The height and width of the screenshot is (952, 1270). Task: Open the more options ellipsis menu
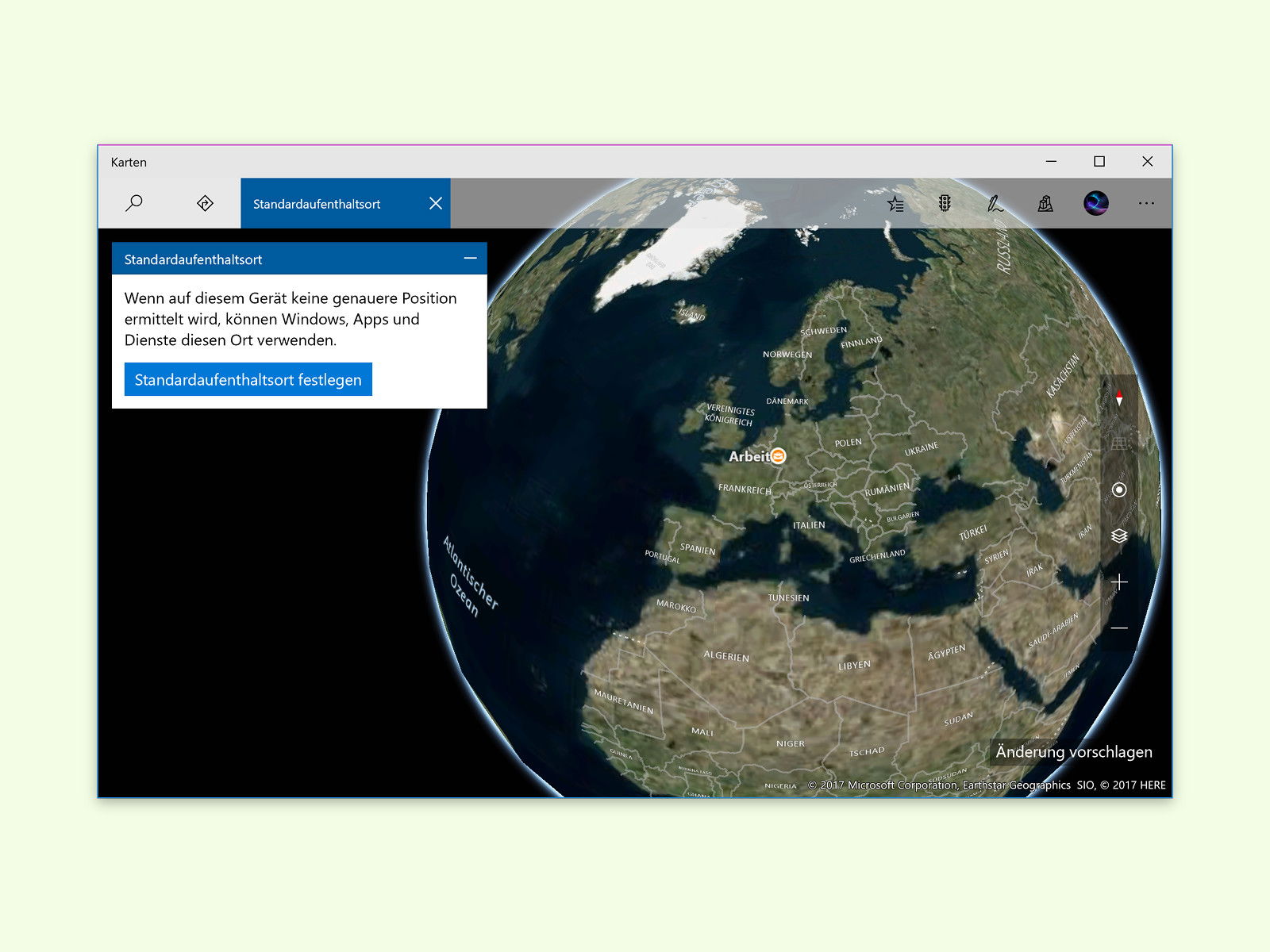pyautogui.click(x=1146, y=203)
